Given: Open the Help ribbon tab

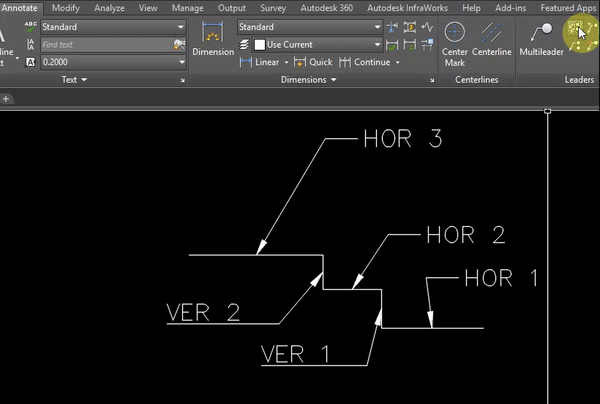Looking at the screenshot, I should [471, 8].
